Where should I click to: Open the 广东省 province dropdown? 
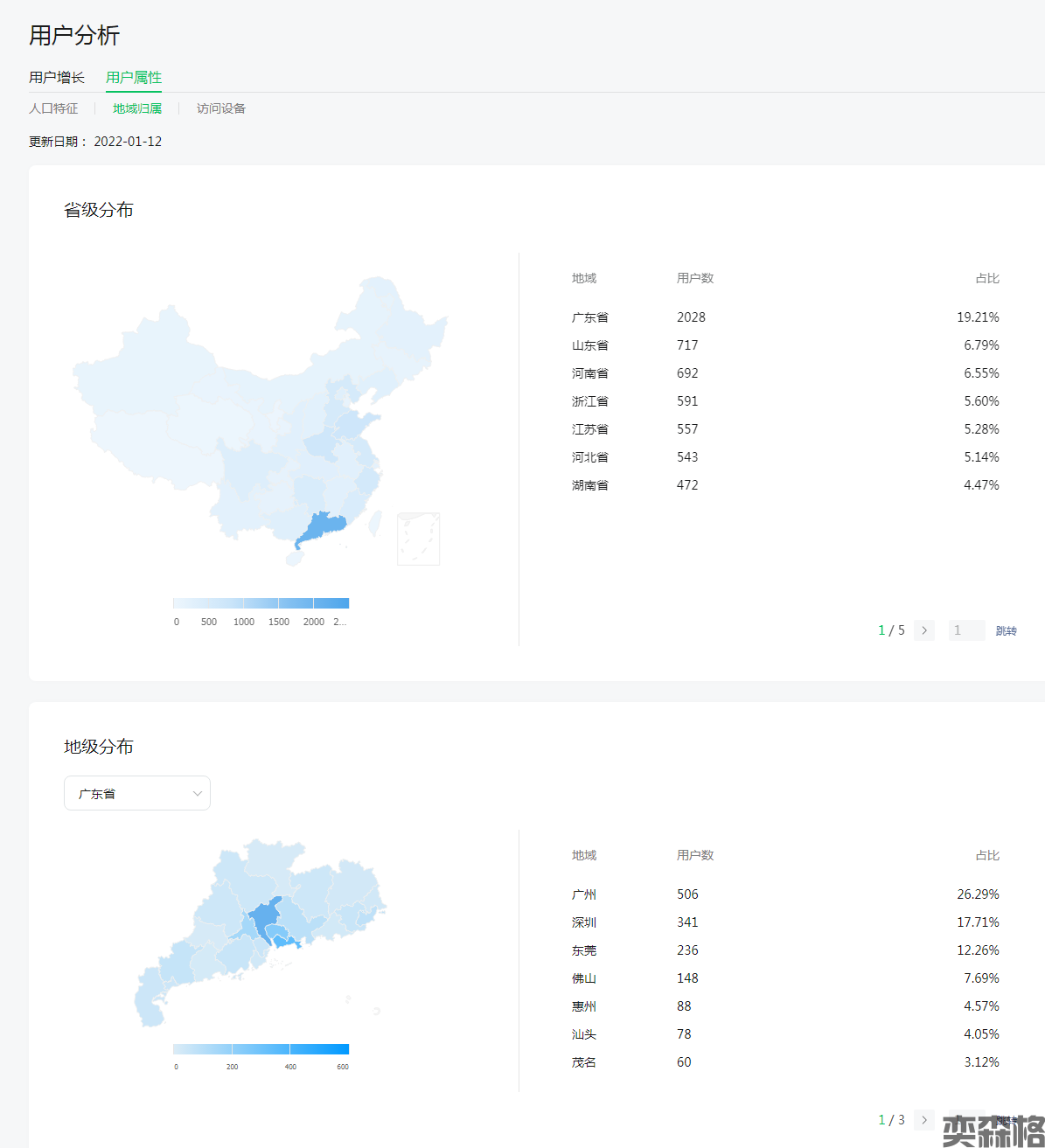(137, 794)
